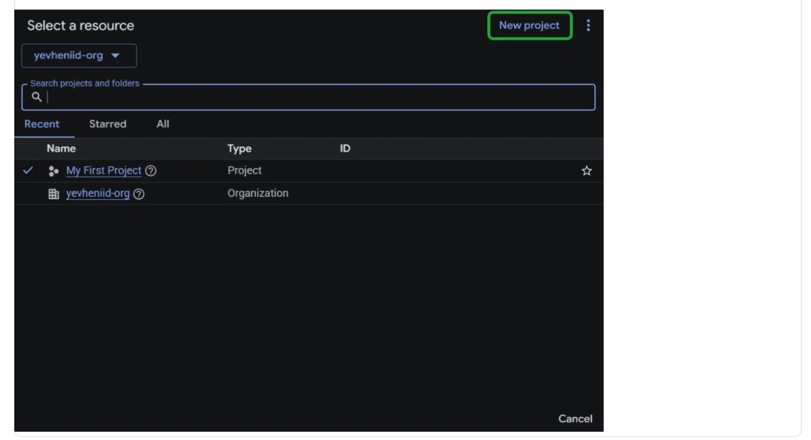Click the New project button
Viewport: 811px width, 440px height.
pyautogui.click(x=530, y=25)
